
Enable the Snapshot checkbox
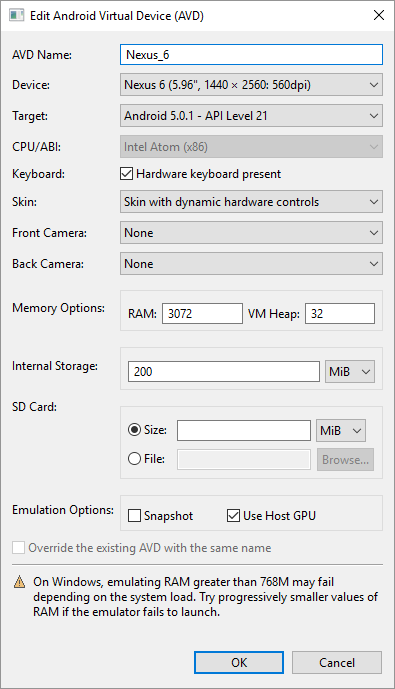[134, 515]
